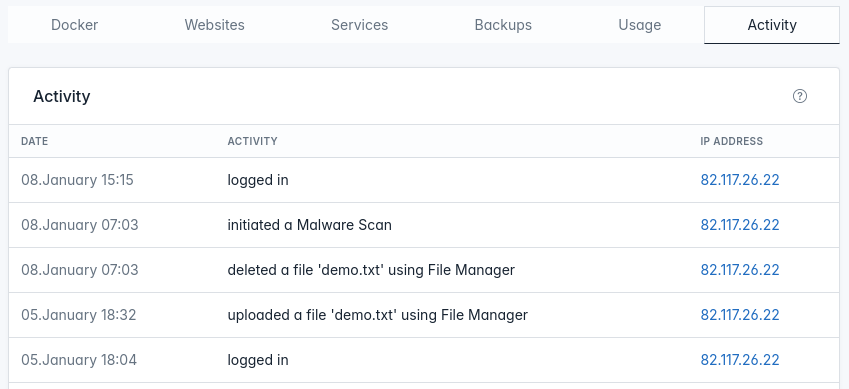849x389 pixels.
Task: Click the Activity tab
Action: [772, 25]
